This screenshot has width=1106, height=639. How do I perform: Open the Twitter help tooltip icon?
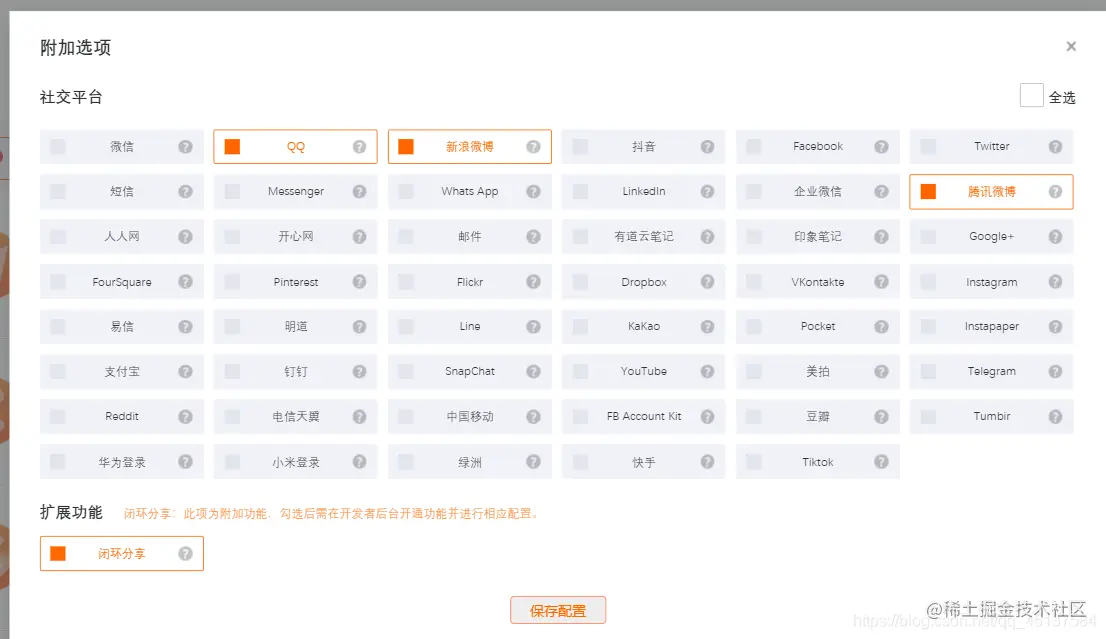click(1055, 146)
